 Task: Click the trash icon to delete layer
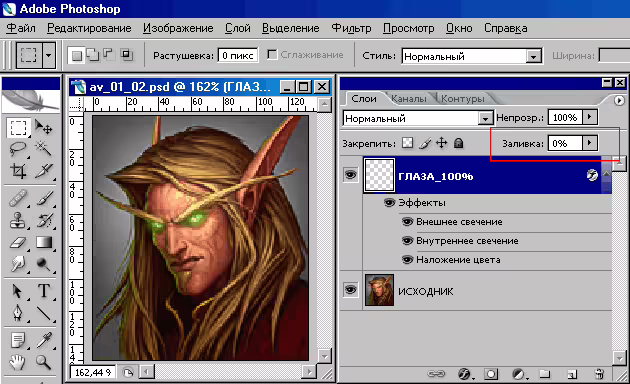599,374
